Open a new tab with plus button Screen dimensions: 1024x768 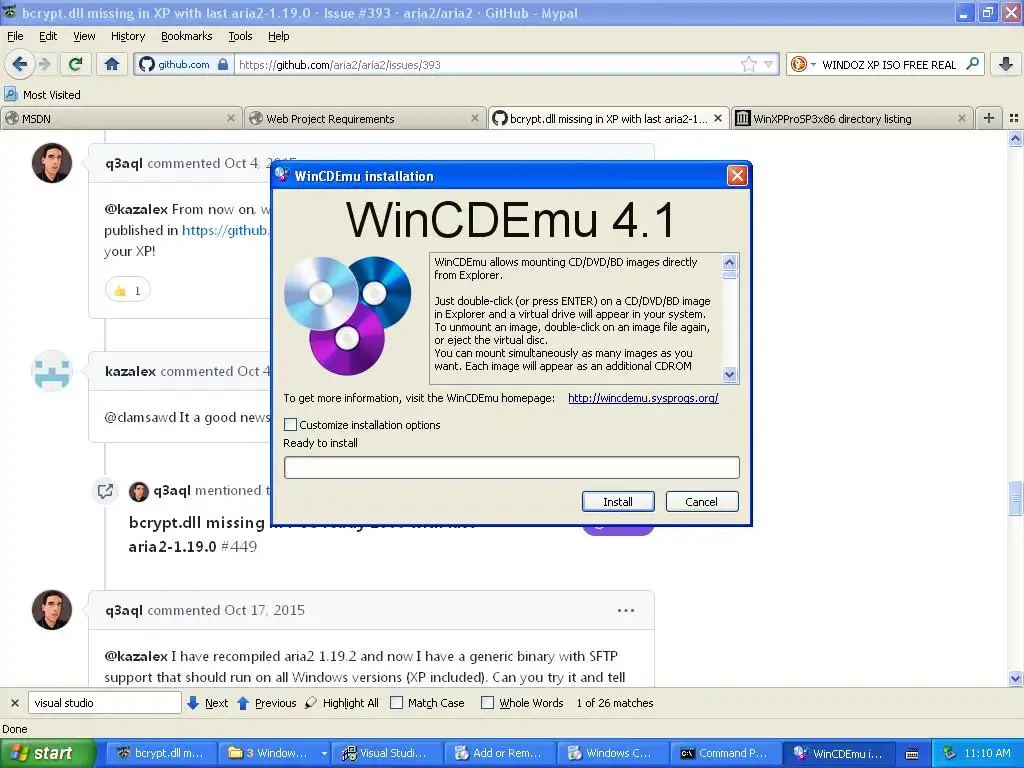pyautogui.click(x=989, y=118)
